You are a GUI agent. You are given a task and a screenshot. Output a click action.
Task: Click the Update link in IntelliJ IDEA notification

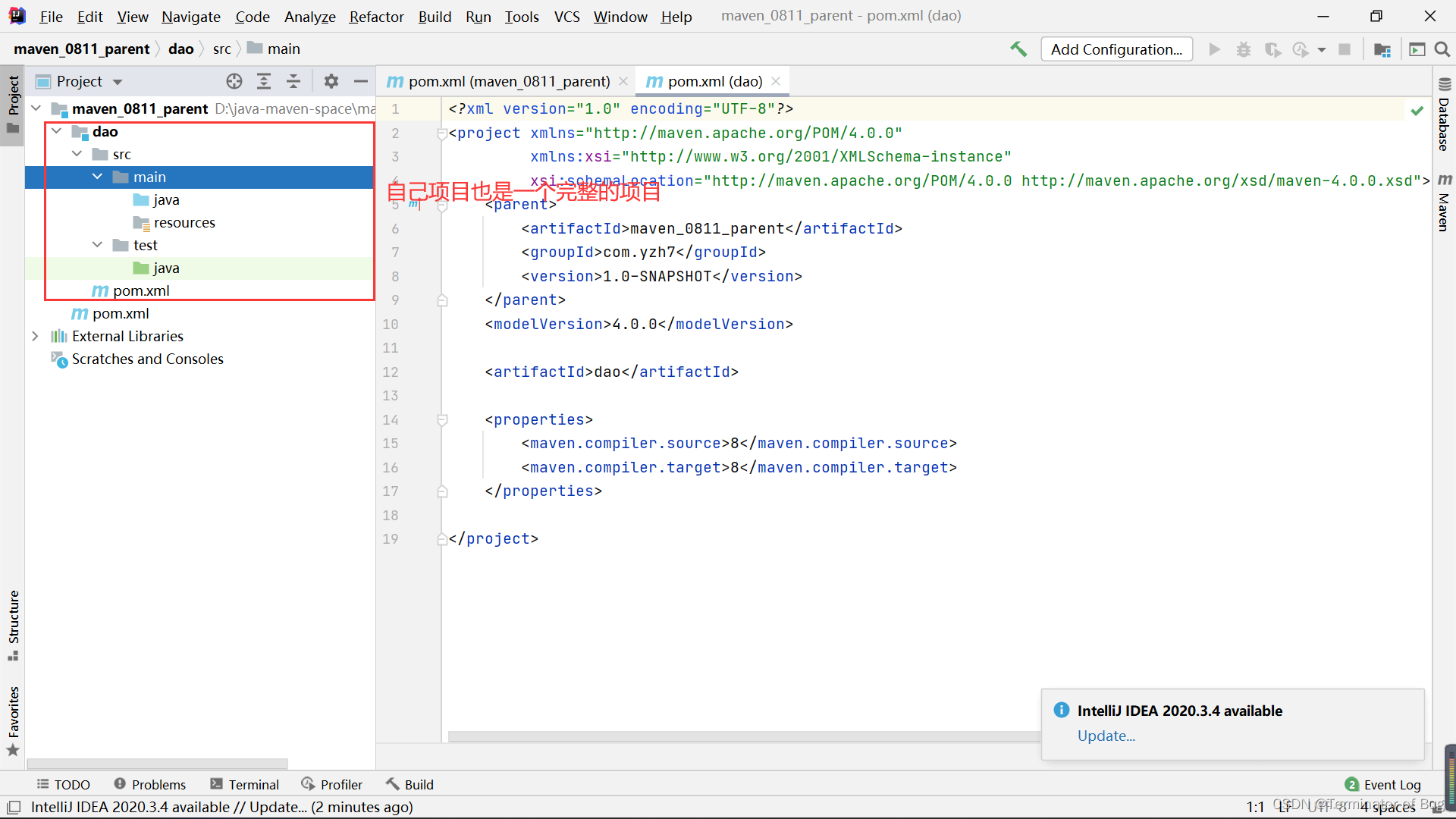tap(1104, 735)
